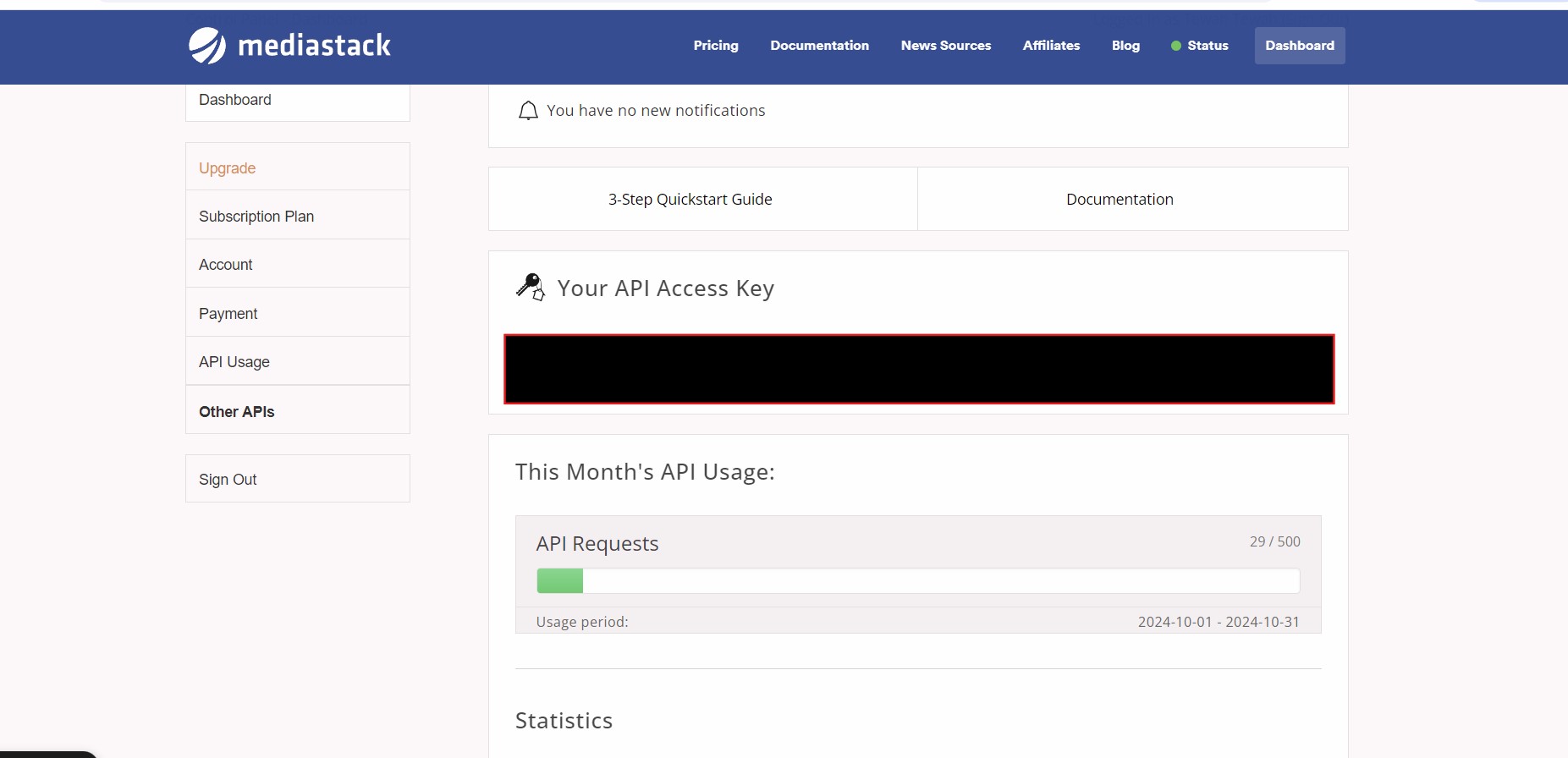Go to Account settings
The height and width of the screenshot is (758, 1568).
click(298, 264)
